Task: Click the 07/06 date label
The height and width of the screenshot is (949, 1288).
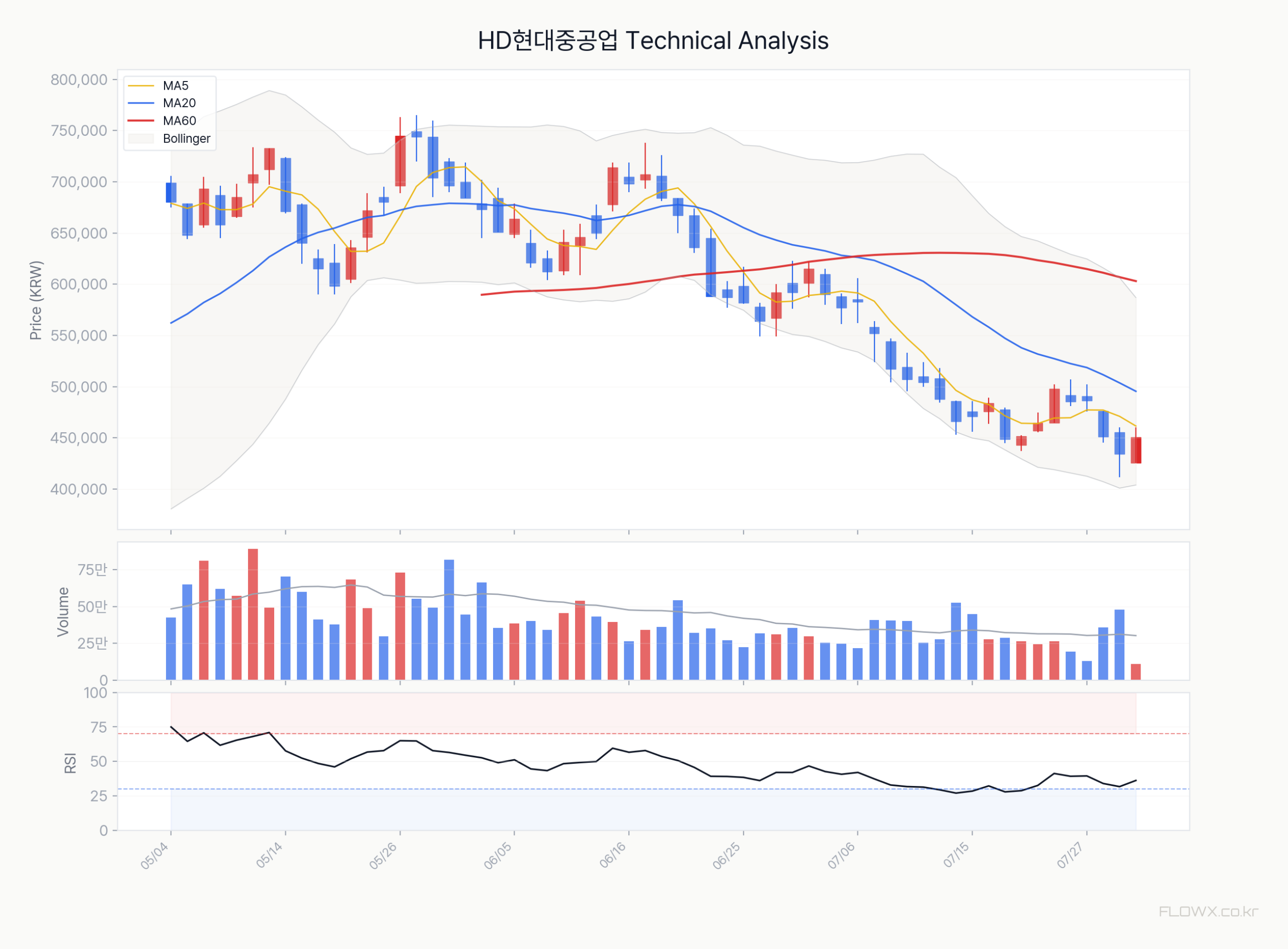Action: click(x=841, y=855)
